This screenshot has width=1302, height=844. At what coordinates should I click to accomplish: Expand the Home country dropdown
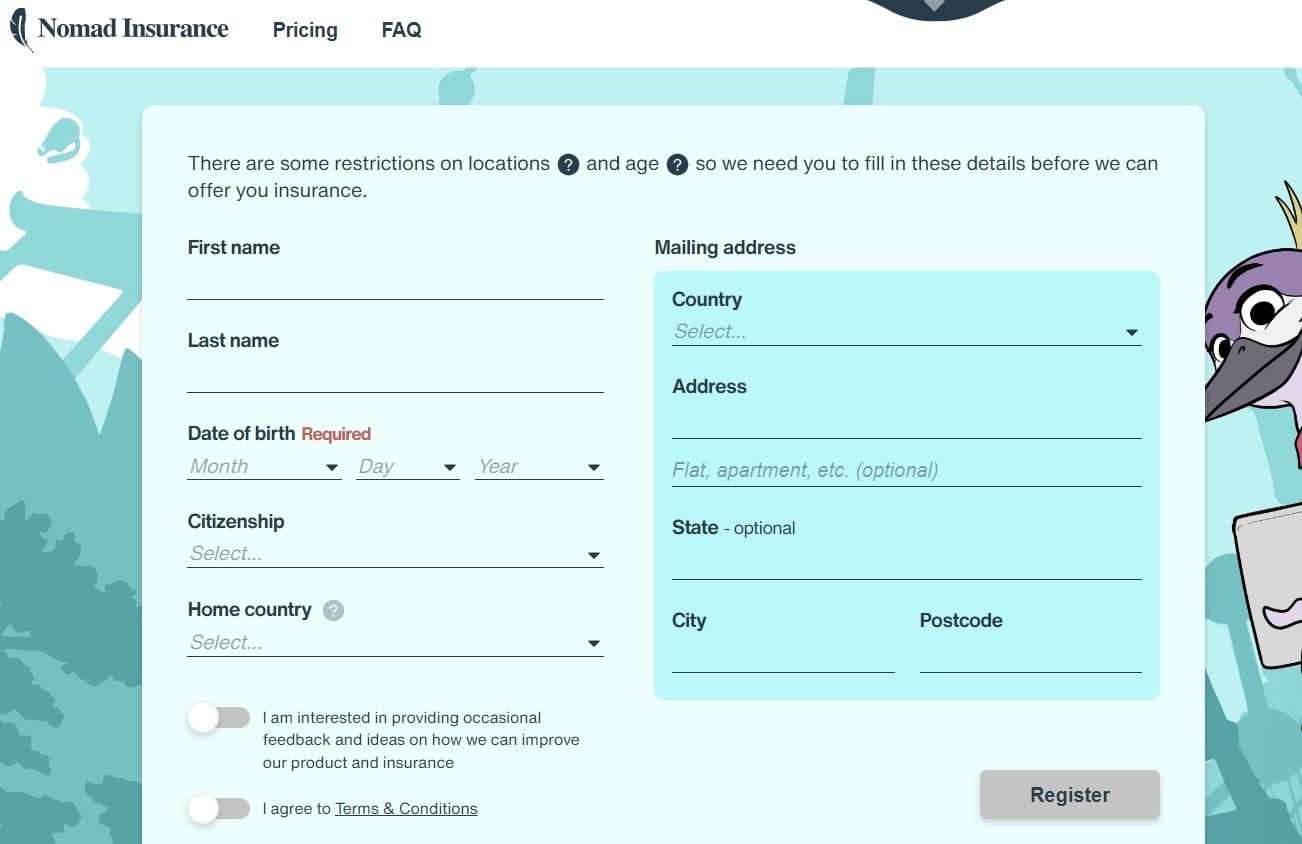pos(395,643)
